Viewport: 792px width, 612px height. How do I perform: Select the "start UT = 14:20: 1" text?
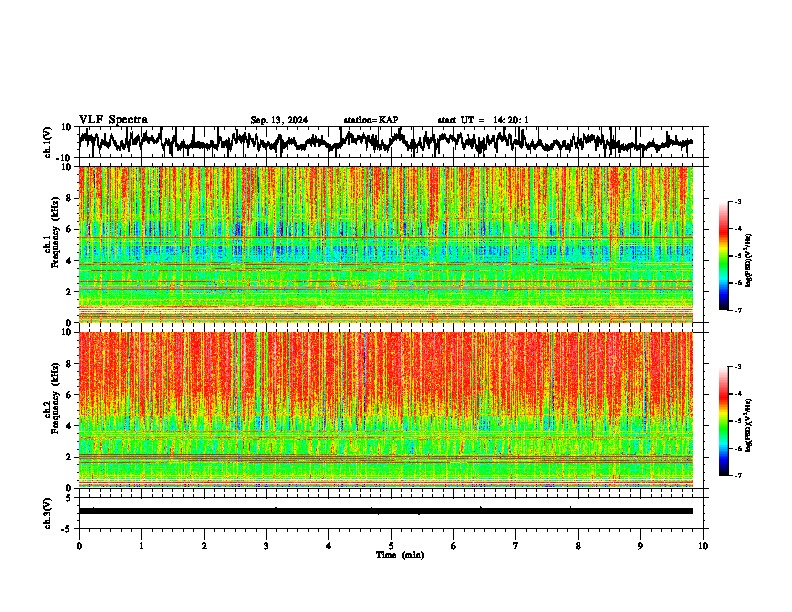point(483,120)
